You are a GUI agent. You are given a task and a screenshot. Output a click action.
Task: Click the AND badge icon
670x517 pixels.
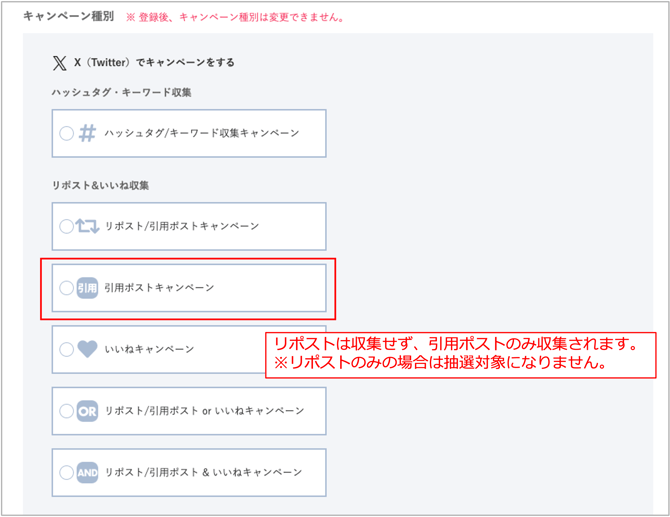[87, 473]
